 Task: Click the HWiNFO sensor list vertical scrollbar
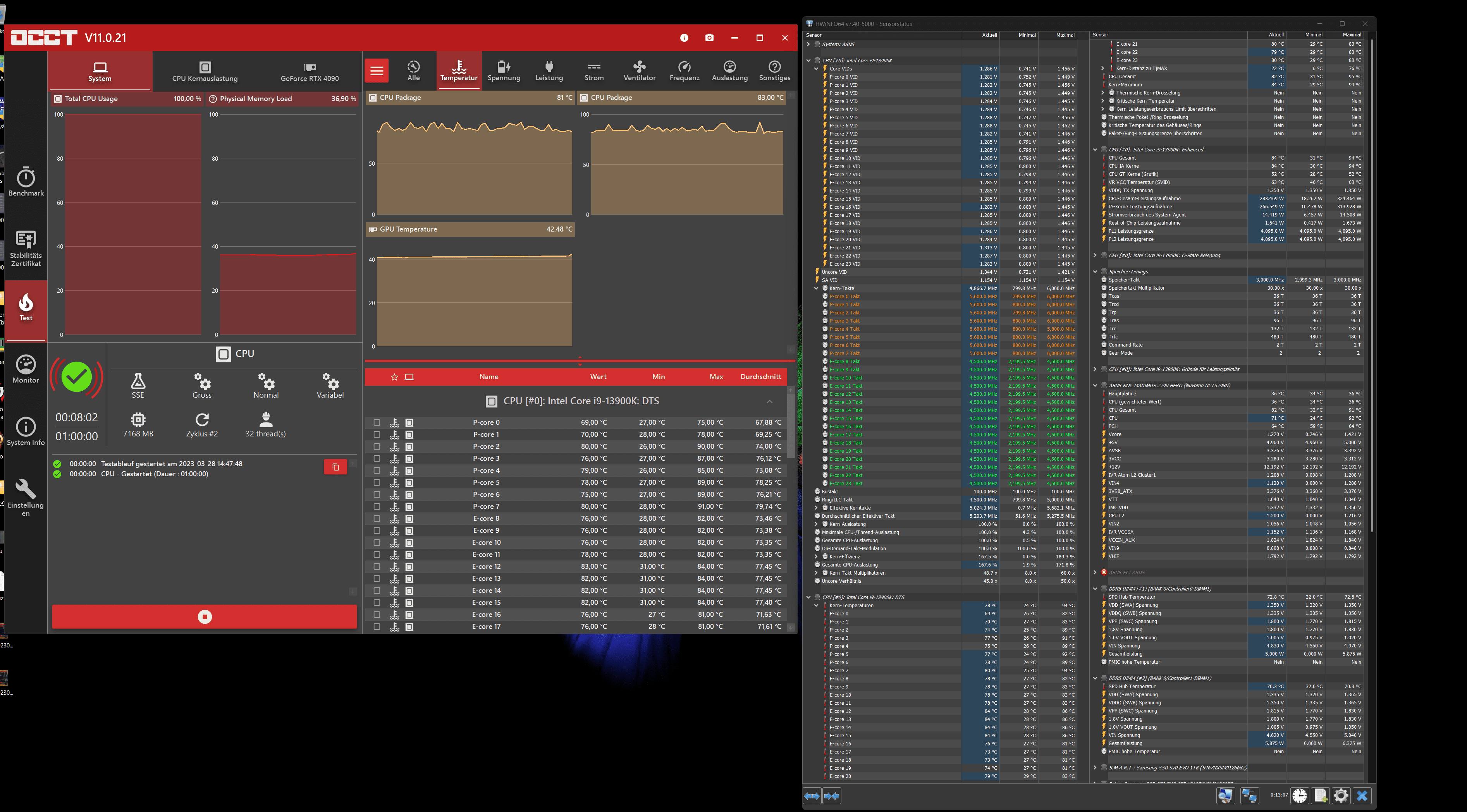tap(1372, 285)
